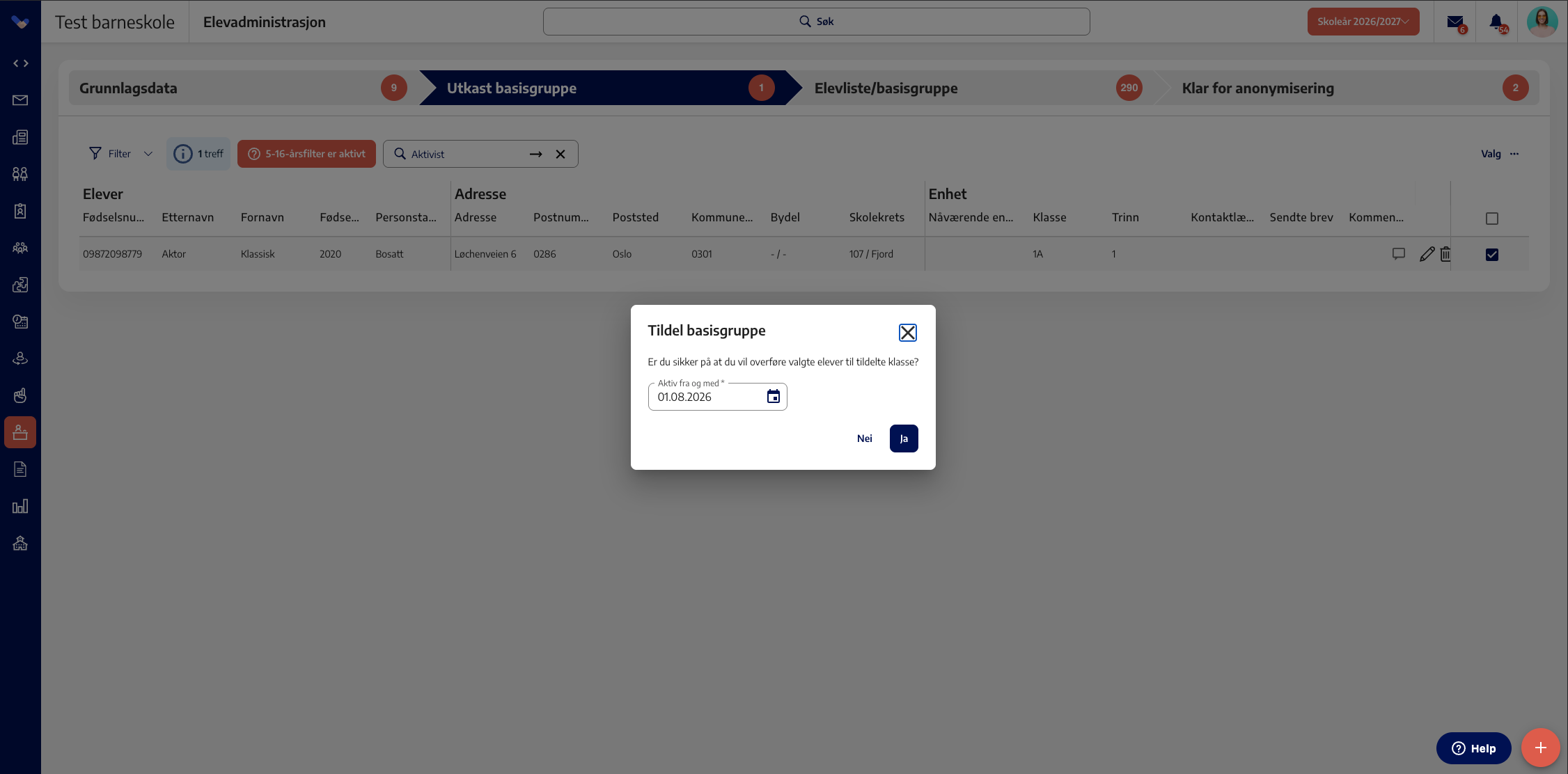Submit search with the arrow icon

pyautogui.click(x=535, y=154)
